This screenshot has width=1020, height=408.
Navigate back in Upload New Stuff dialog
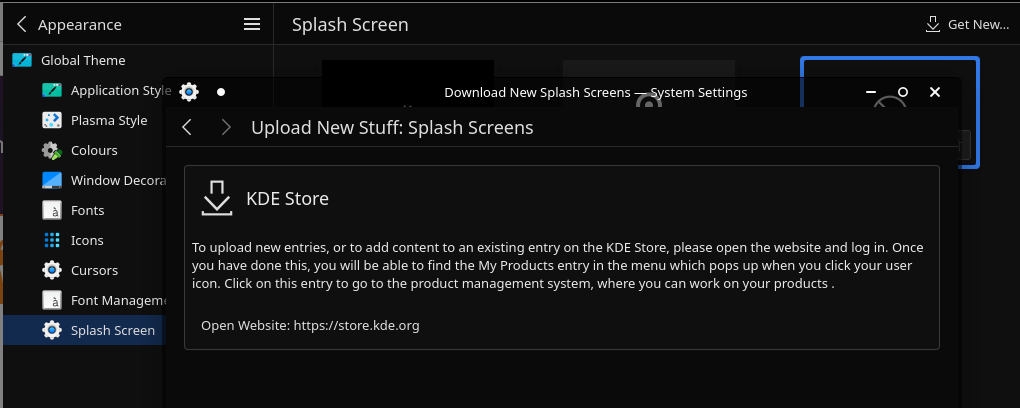(187, 128)
